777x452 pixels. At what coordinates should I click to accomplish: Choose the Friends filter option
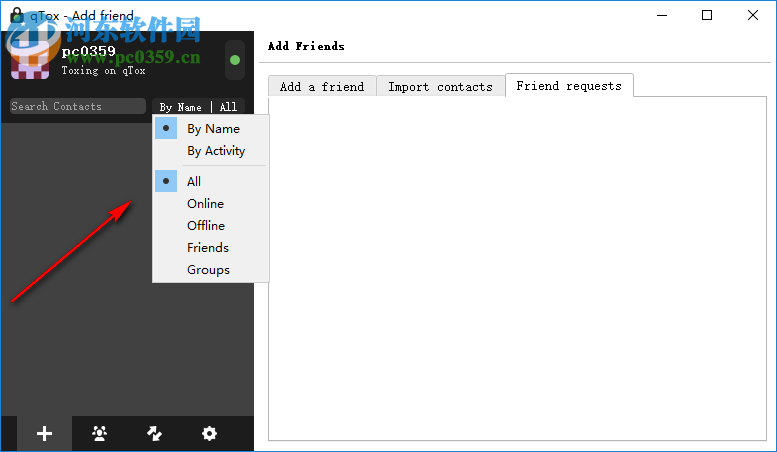212,248
